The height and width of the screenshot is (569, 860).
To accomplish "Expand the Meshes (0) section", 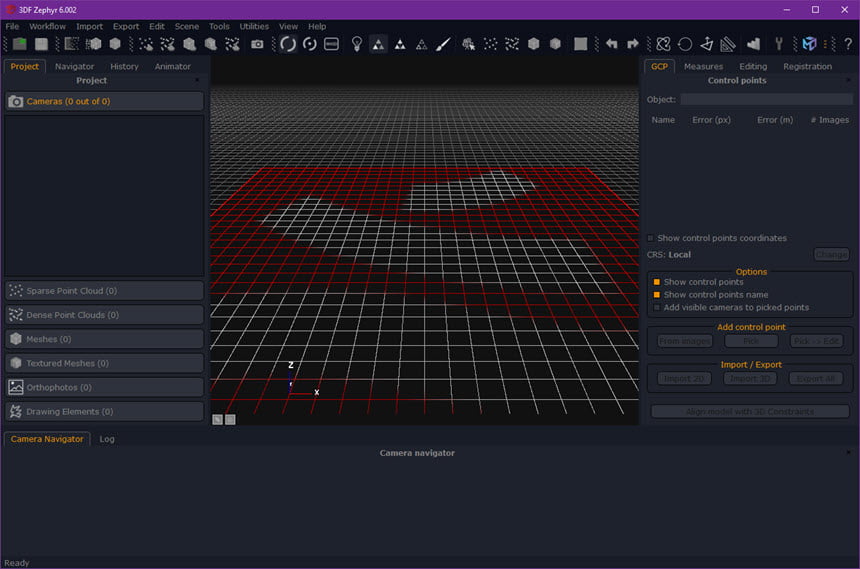I will [104, 339].
